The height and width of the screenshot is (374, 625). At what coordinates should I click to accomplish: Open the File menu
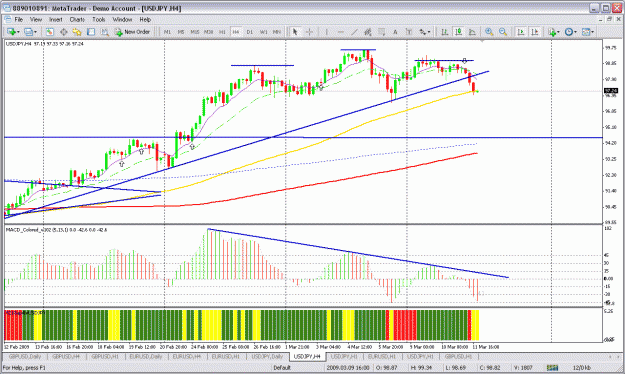coord(19,19)
